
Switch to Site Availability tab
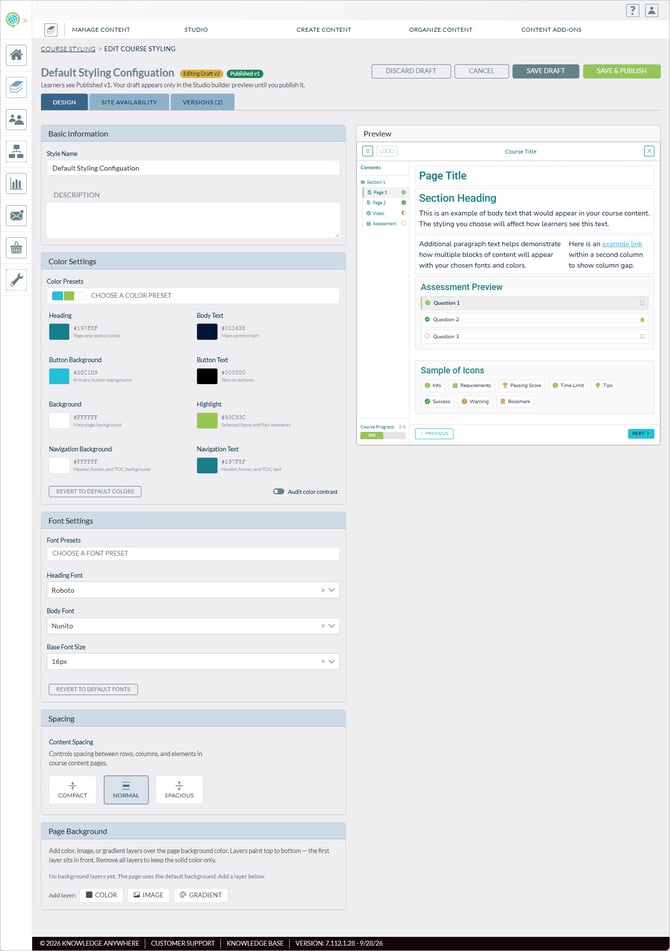coord(129,102)
